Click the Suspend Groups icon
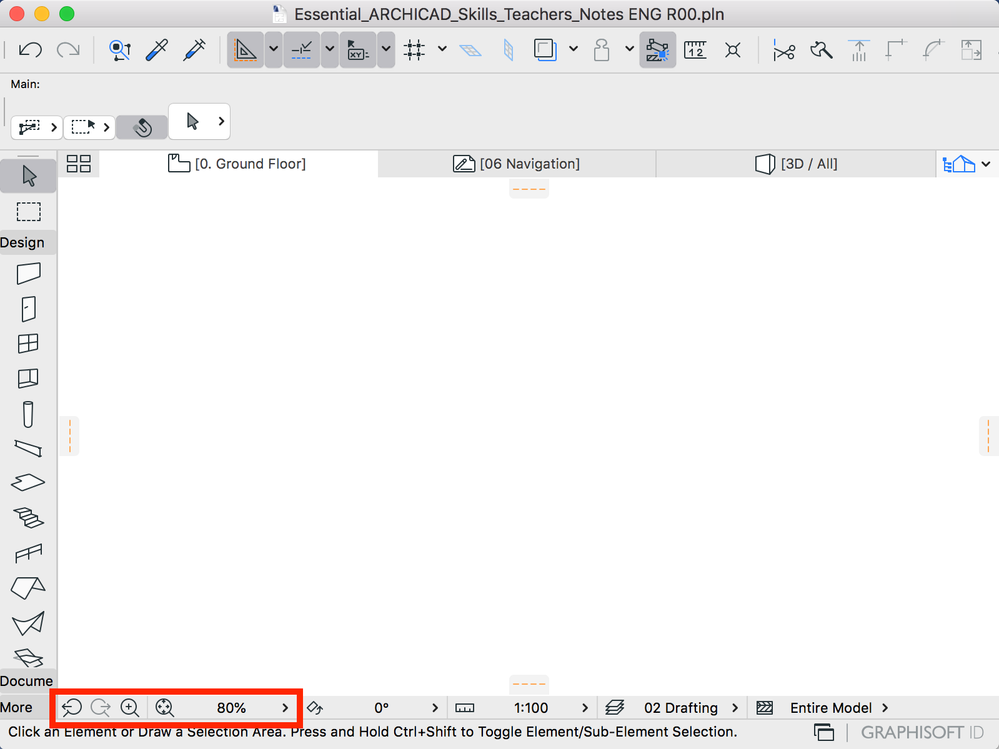The image size is (999, 749). pyautogui.click(x=601, y=50)
